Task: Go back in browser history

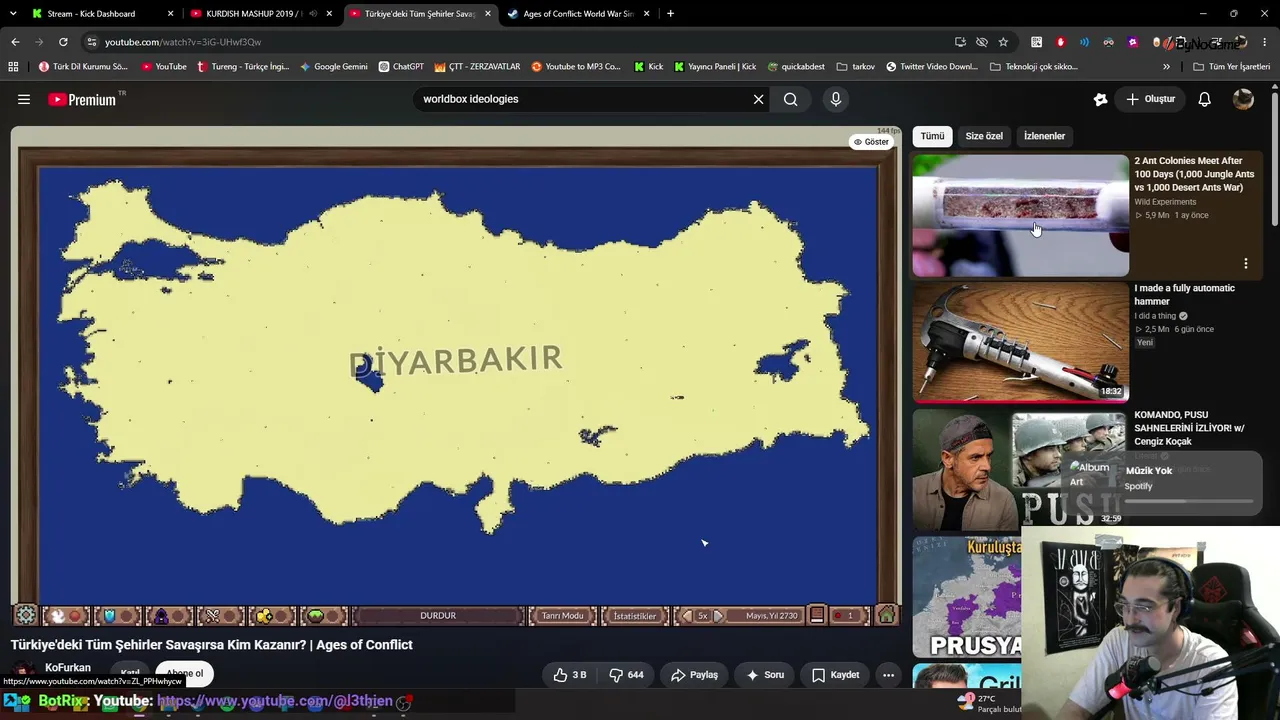Action: click(15, 42)
